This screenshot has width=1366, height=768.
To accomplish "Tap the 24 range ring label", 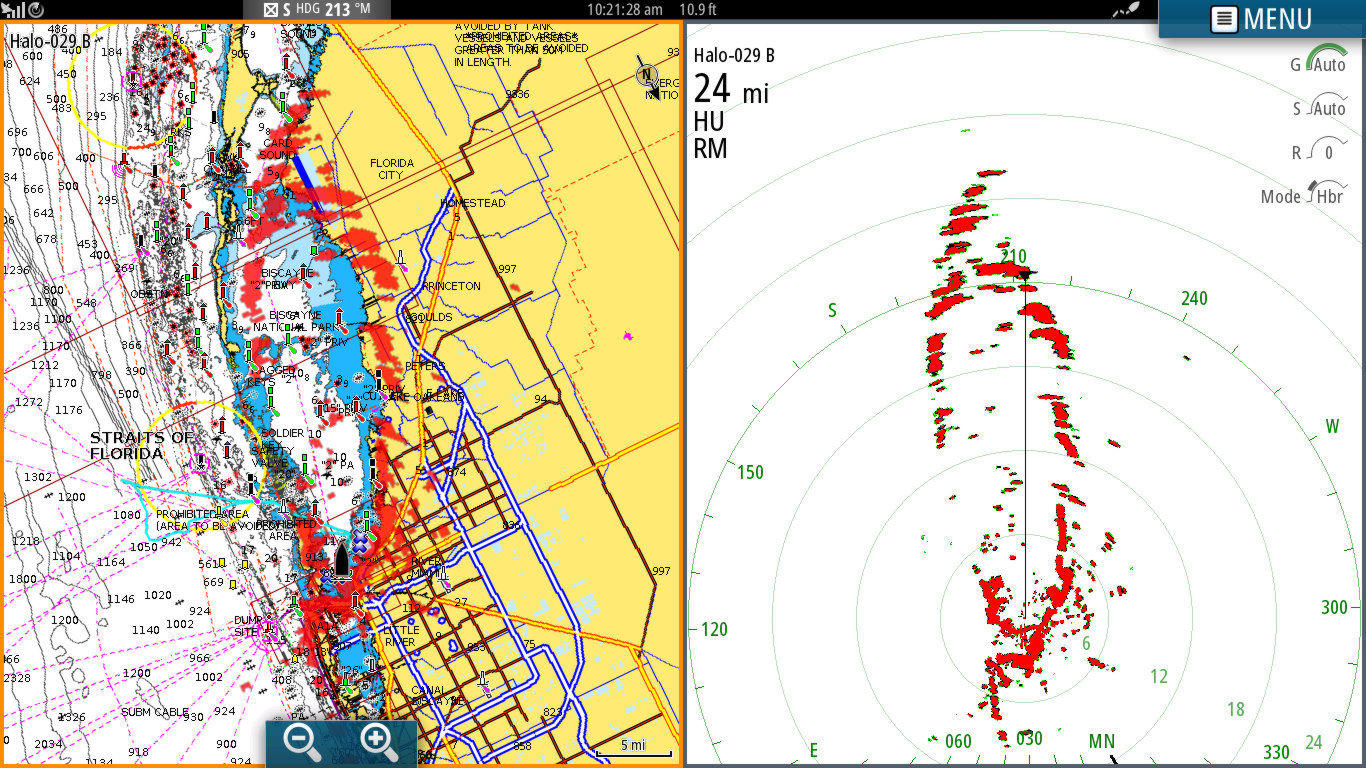I will click(1313, 742).
